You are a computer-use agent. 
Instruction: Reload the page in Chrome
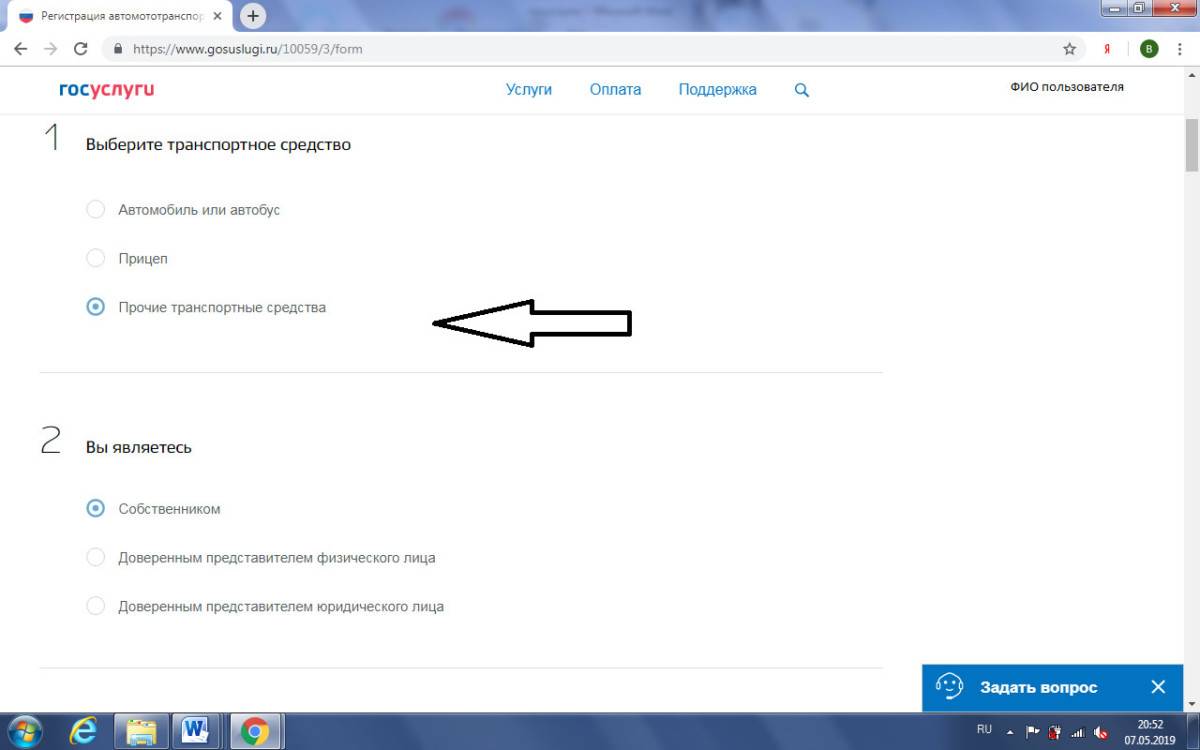pyautogui.click(x=81, y=49)
